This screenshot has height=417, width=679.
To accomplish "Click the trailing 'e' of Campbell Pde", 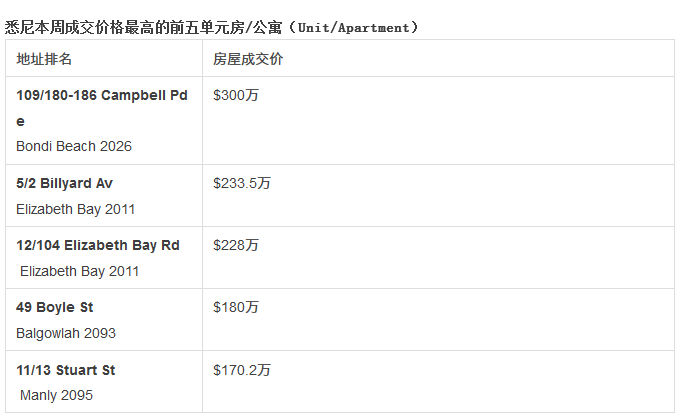I will coord(20,122).
